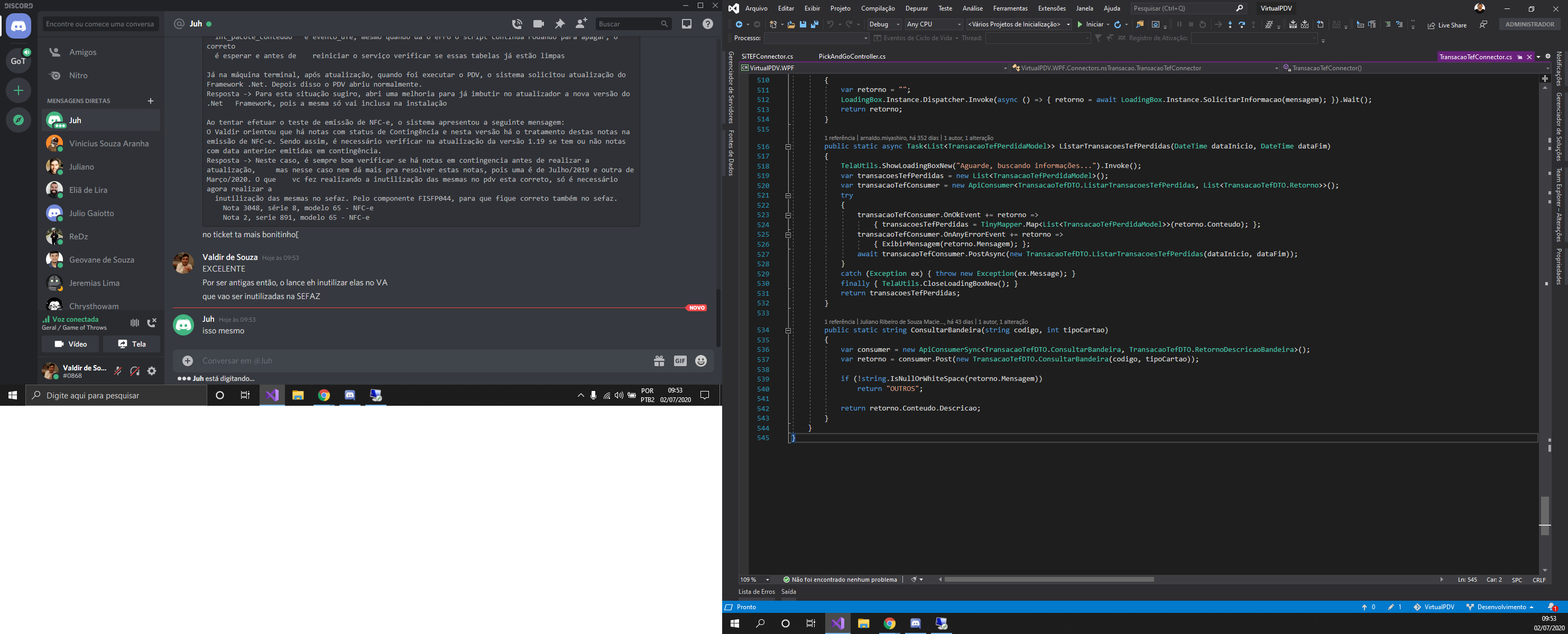Click the Live Share button
This screenshot has height=634, width=1568.
click(x=1447, y=25)
